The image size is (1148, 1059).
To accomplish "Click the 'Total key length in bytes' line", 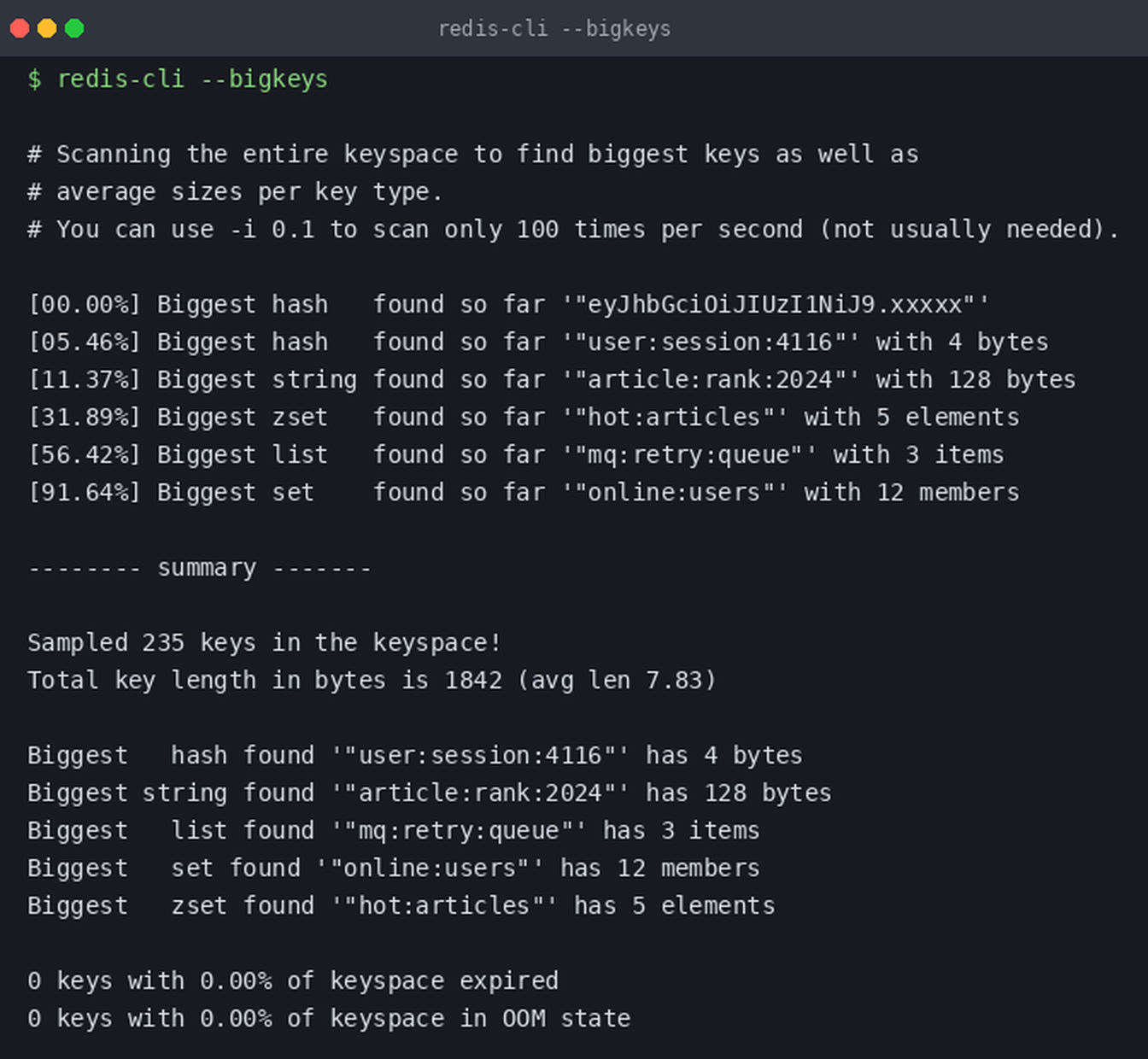I will [372, 681].
